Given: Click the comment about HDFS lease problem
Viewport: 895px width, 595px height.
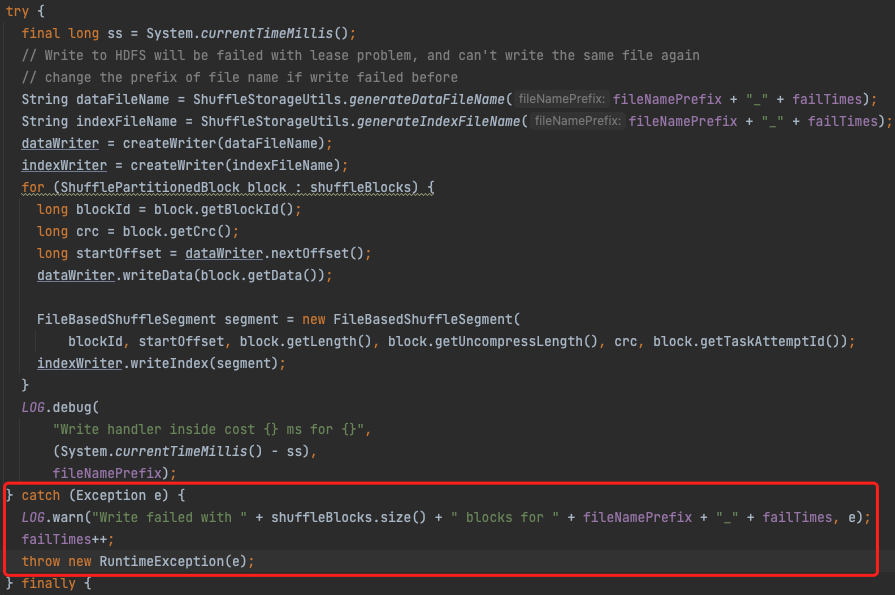Looking at the screenshot, I should click(360, 55).
